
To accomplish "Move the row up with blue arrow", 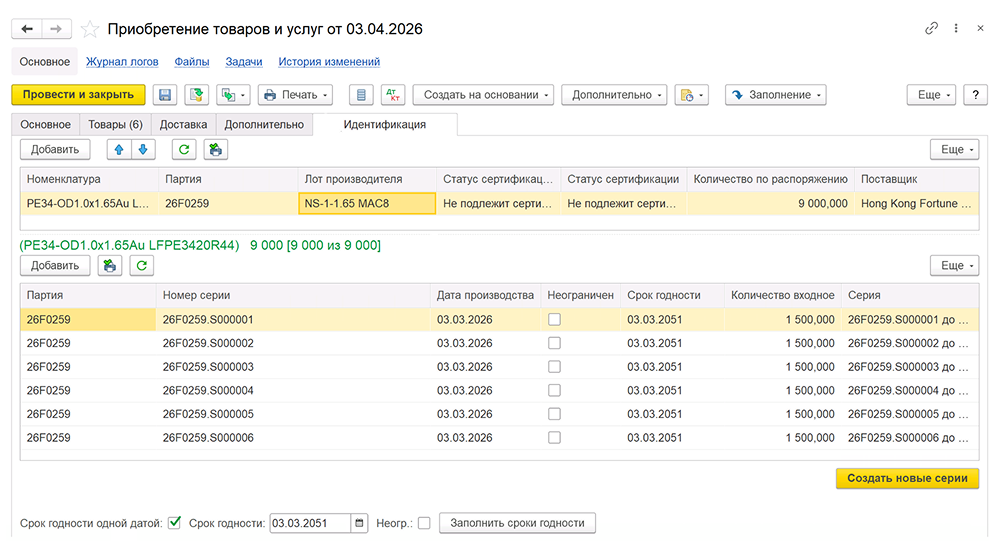I will click(119, 150).
